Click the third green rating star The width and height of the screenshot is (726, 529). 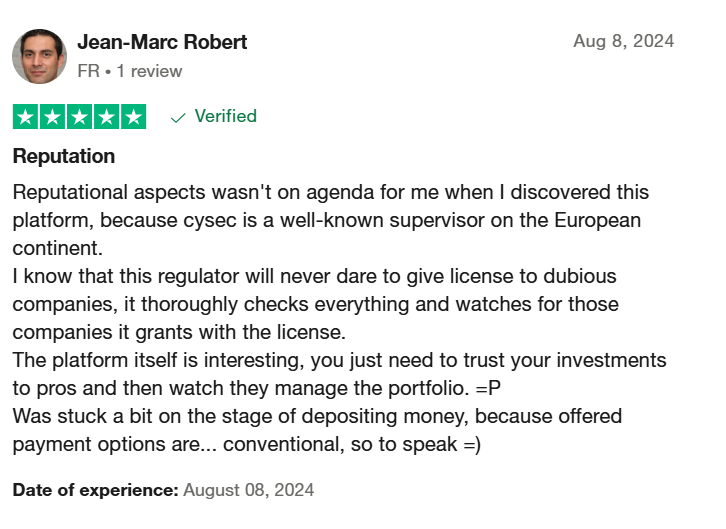coord(79,117)
